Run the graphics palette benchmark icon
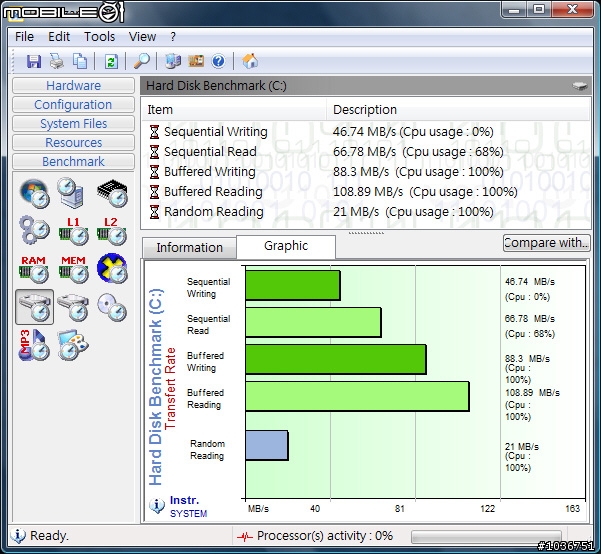The width and height of the screenshot is (601, 554). (x=73, y=345)
